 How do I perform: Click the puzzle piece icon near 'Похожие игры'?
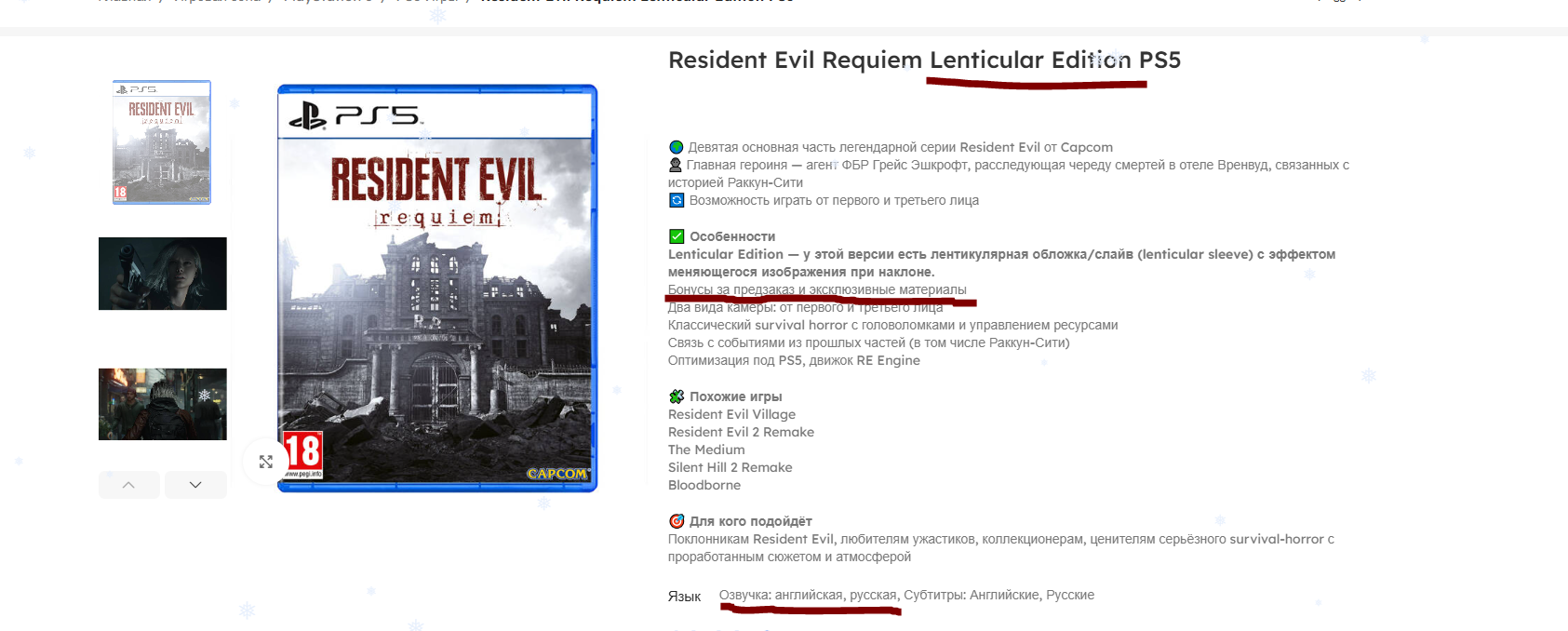tap(677, 396)
